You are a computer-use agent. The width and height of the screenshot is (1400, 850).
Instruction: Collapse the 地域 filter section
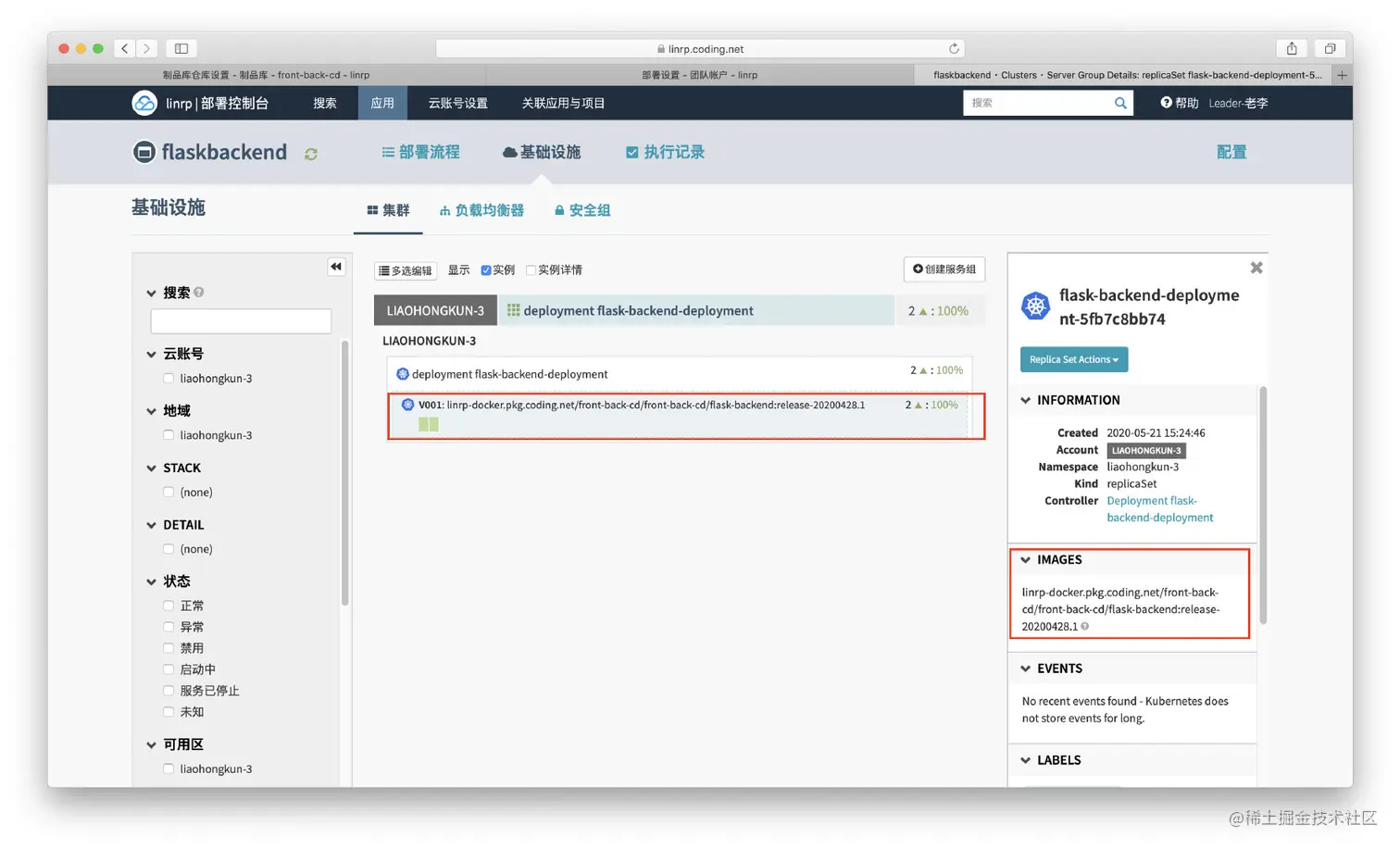point(151,411)
